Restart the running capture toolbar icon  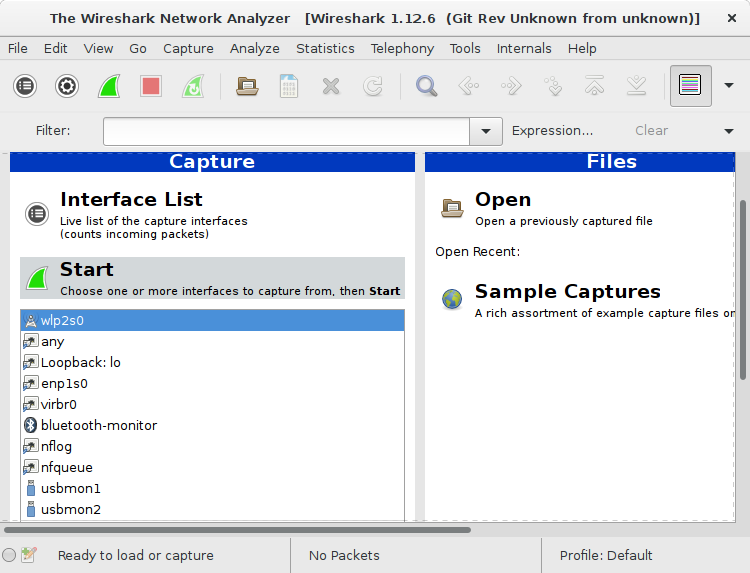193,86
